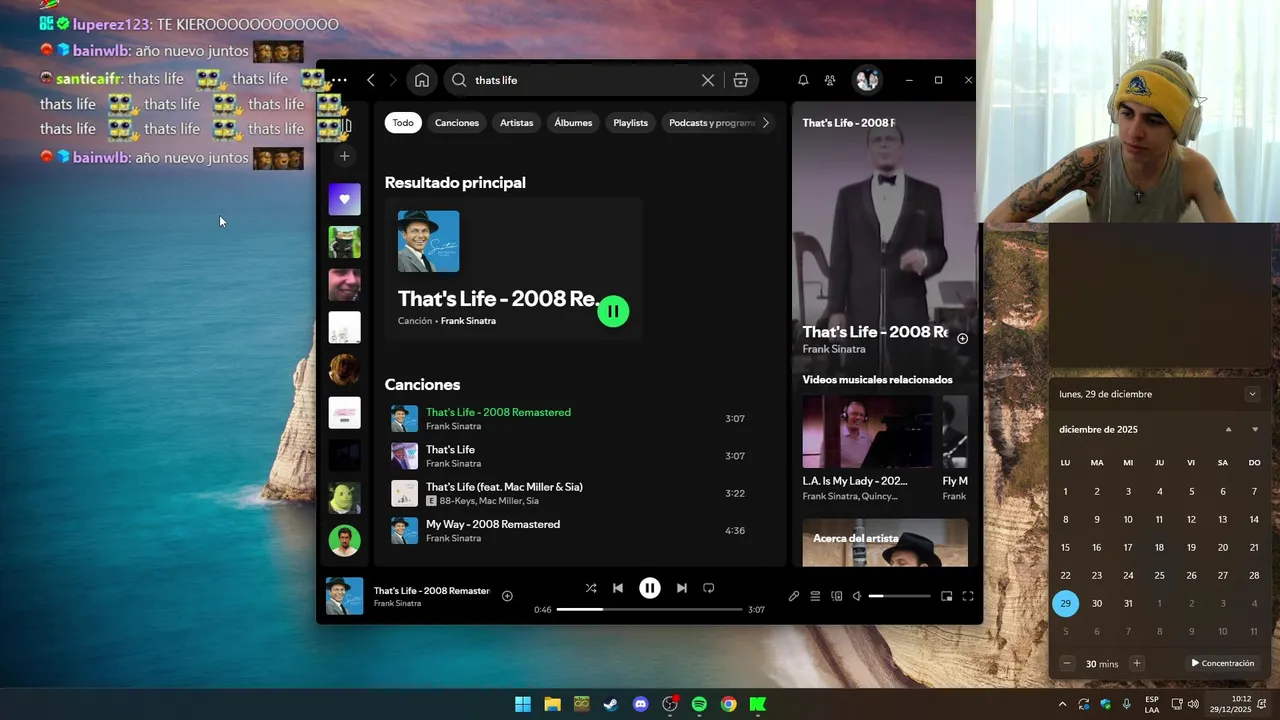Toggle shuffle in Spotify player bar

[x=591, y=588]
